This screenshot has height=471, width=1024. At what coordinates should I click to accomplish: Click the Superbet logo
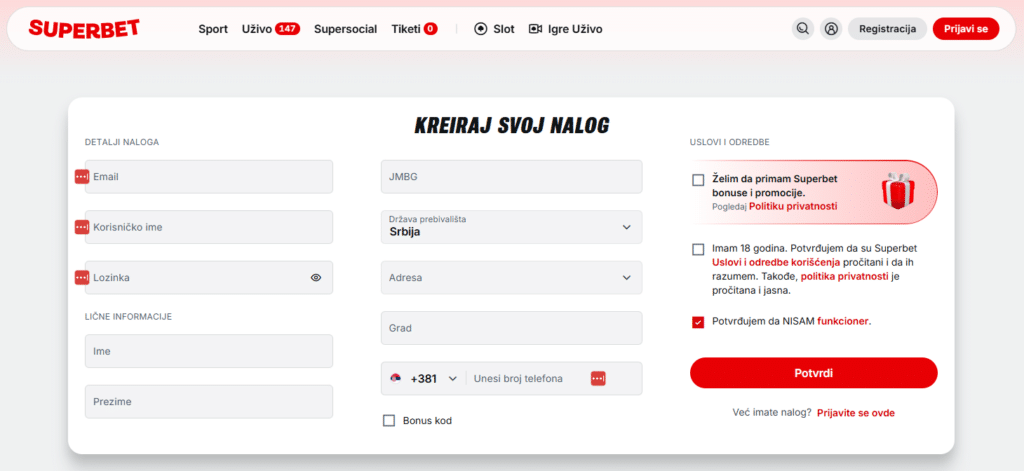[x=84, y=29]
